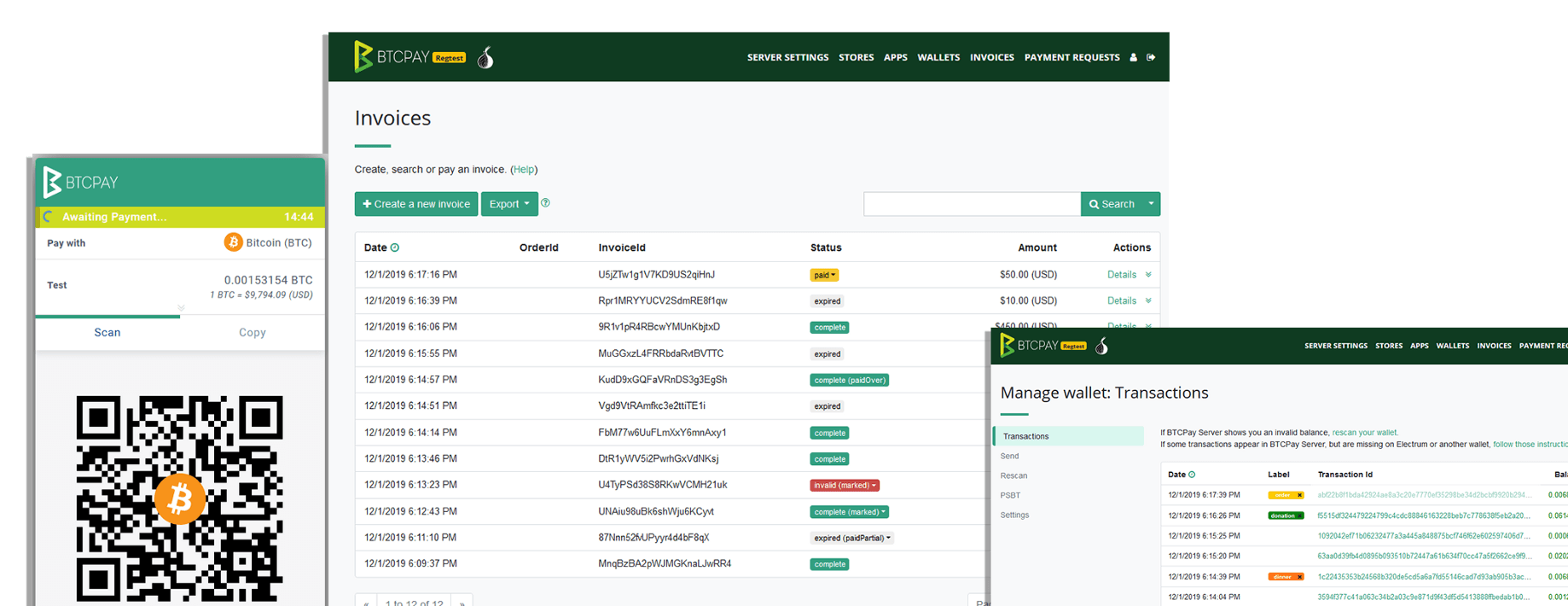The image size is (1568, 606).
Task: Click the BTCPay logo in the checkout header
Action: pyautogui.click(x=81, y=182)
